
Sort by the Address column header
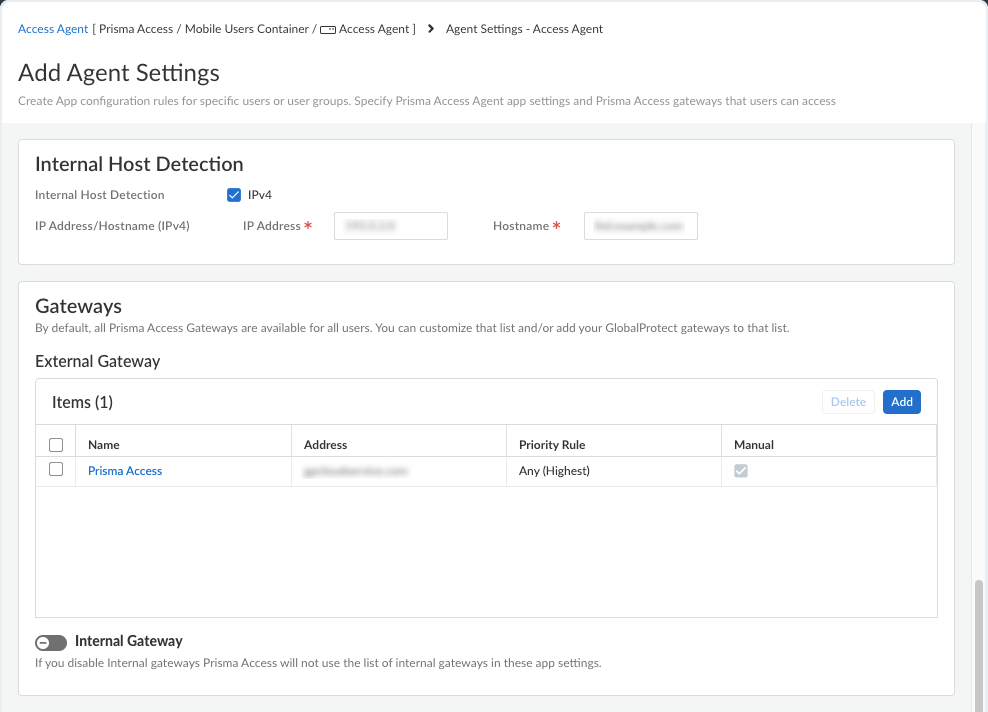(325, 445)
